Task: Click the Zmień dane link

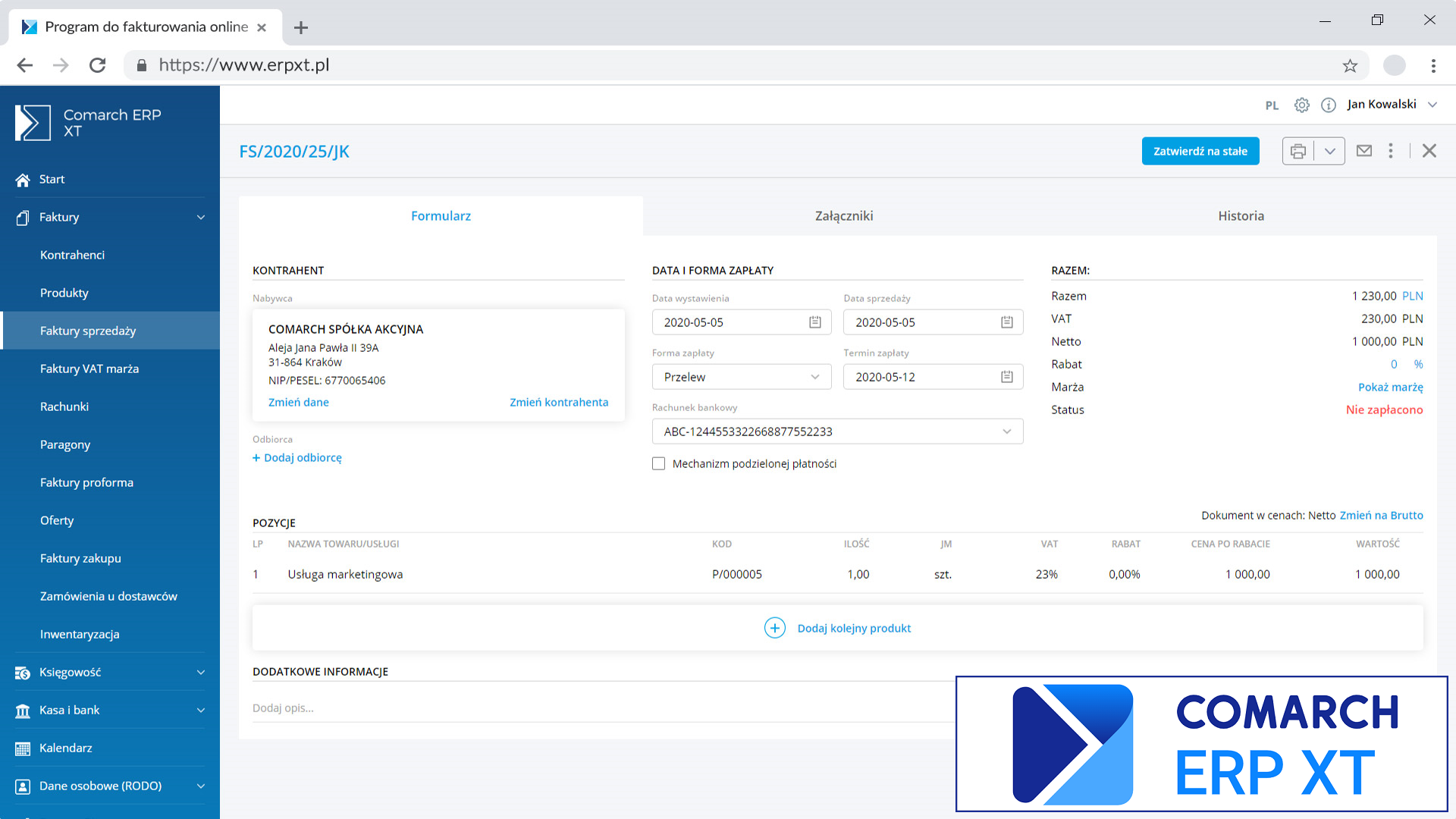Action: point(299,402)
